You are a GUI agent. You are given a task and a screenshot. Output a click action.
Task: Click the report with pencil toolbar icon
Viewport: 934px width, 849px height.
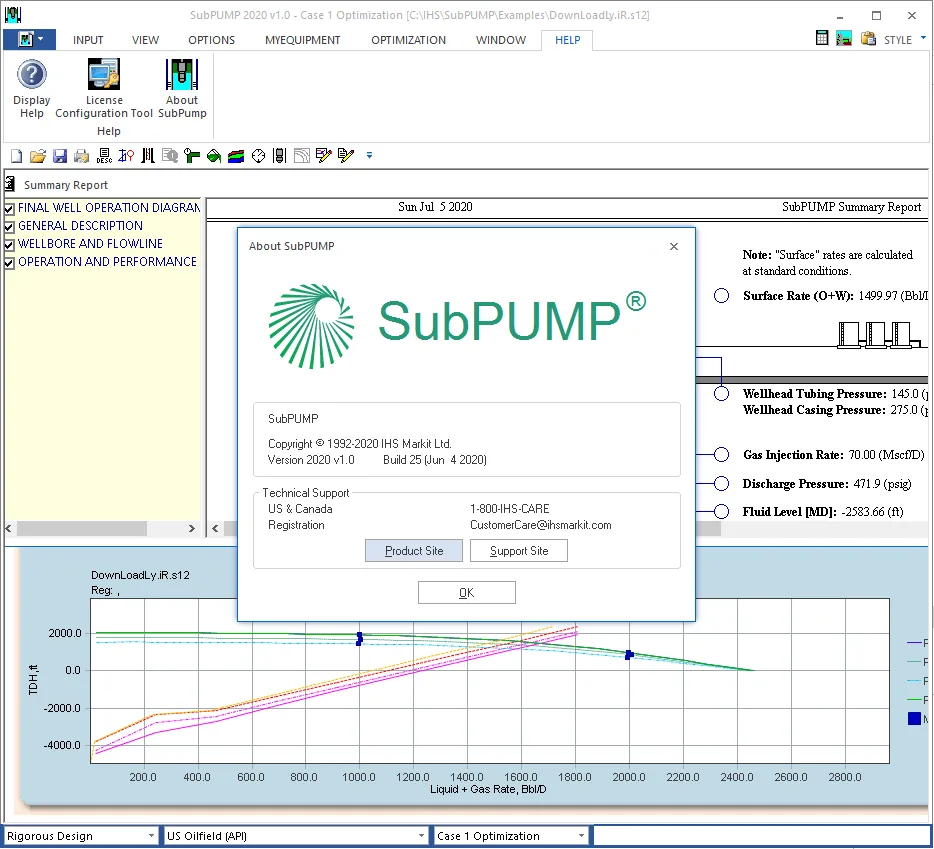coord(345,156)
